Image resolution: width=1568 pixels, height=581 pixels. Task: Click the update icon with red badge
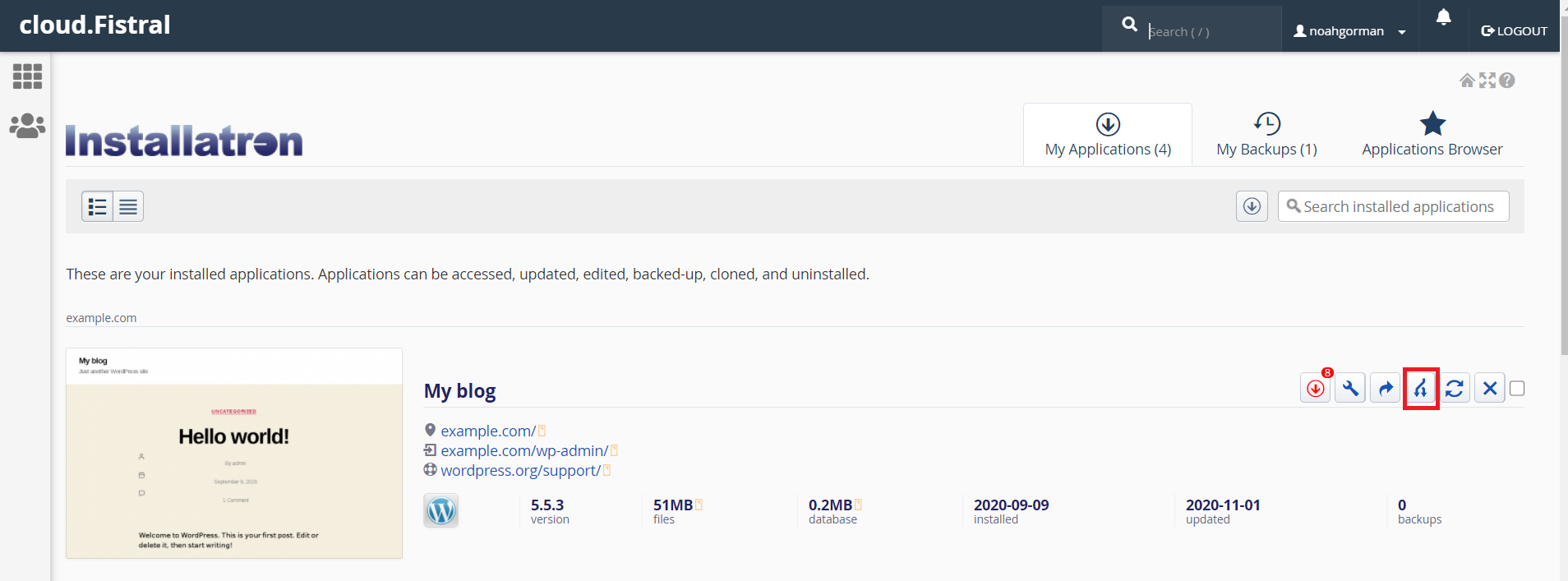(1315, 389)
